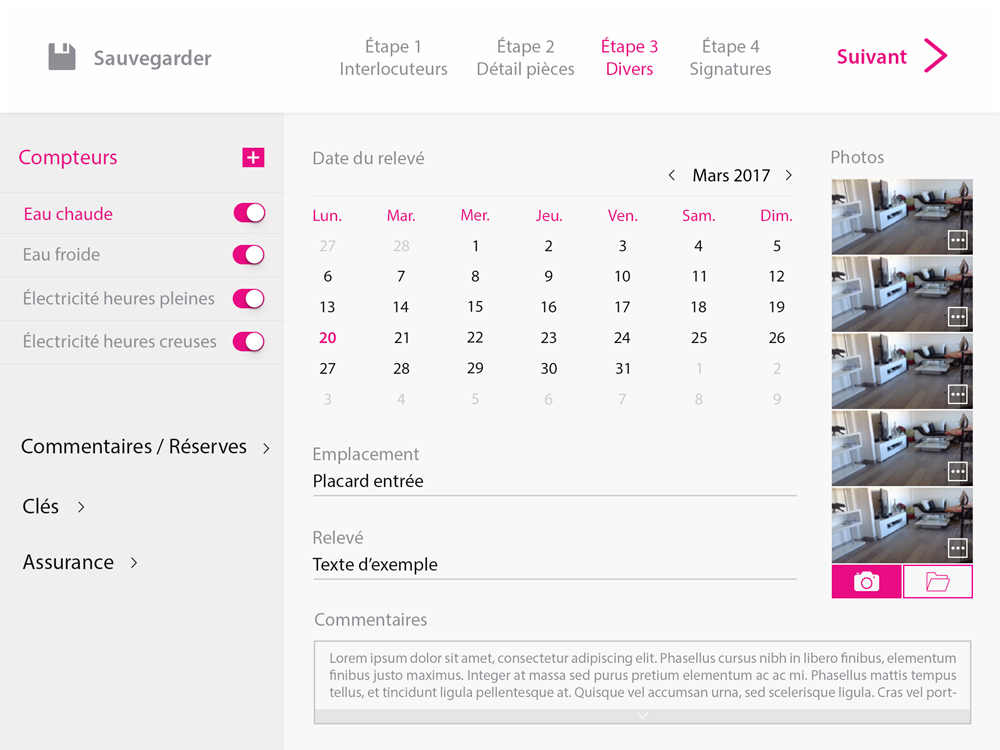The height and width of the screenshot is (750, 1000).
Task: Expand the comments box with the bottom chevron
Action: 642,716
